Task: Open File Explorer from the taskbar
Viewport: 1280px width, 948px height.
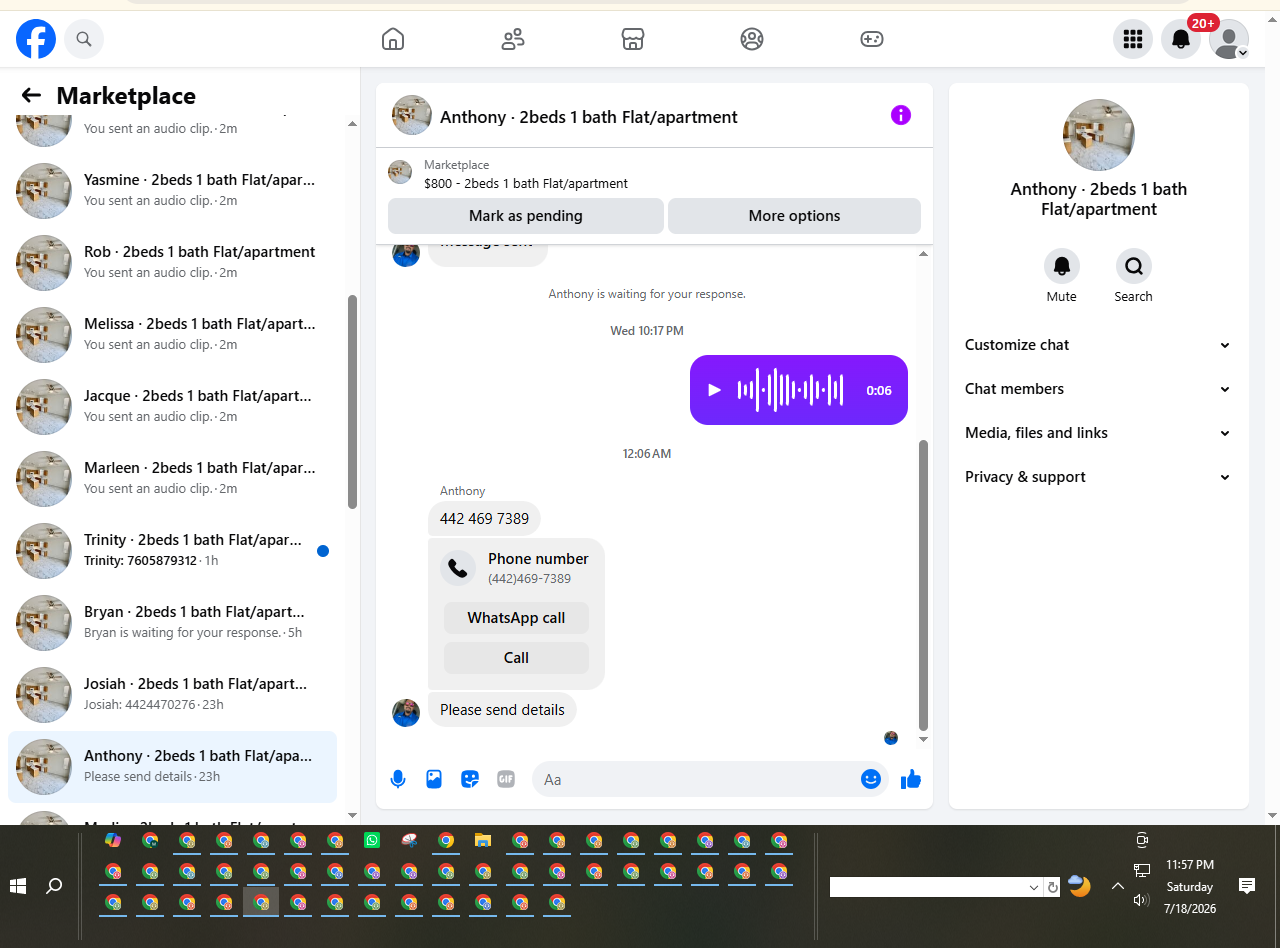Action: click(x=483, y=841)
